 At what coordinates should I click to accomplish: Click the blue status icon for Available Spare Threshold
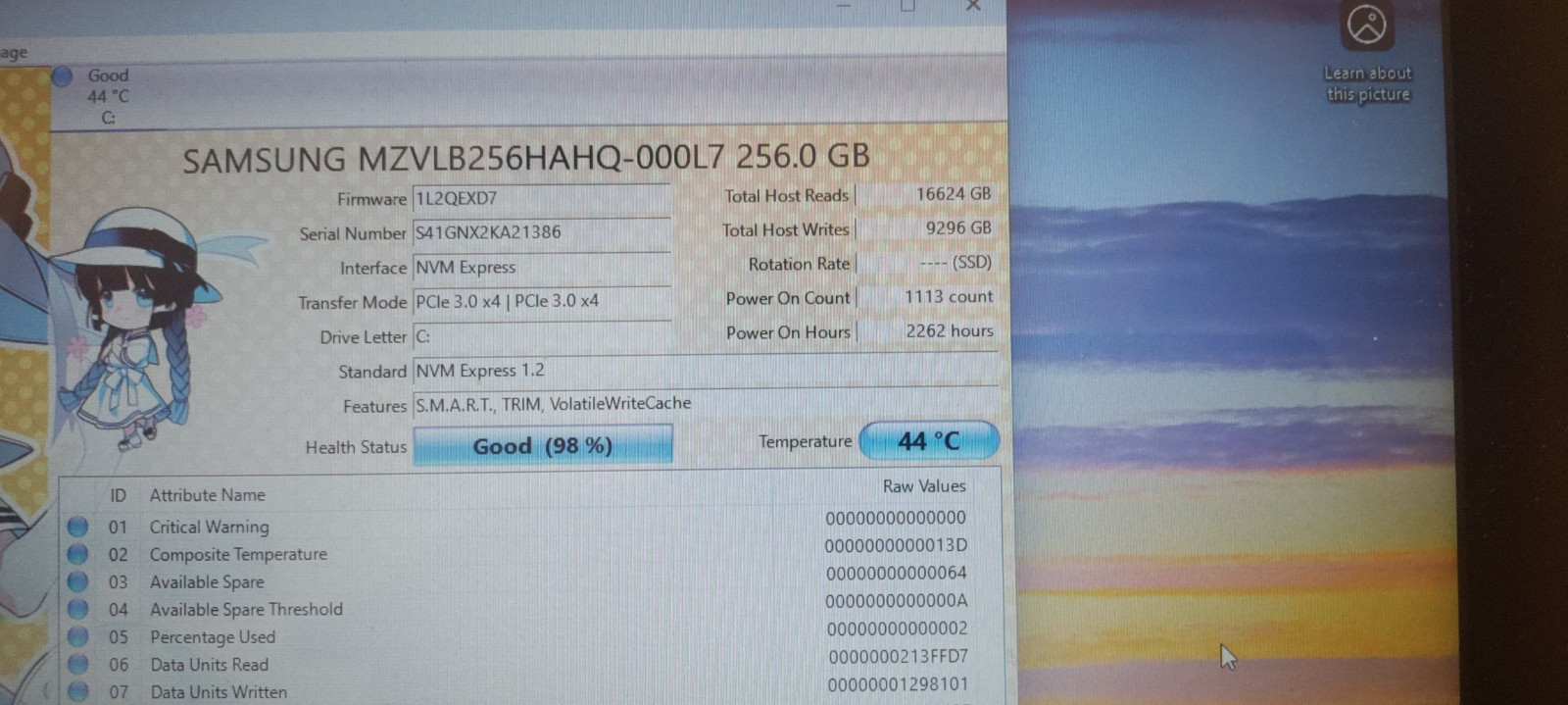77,609
